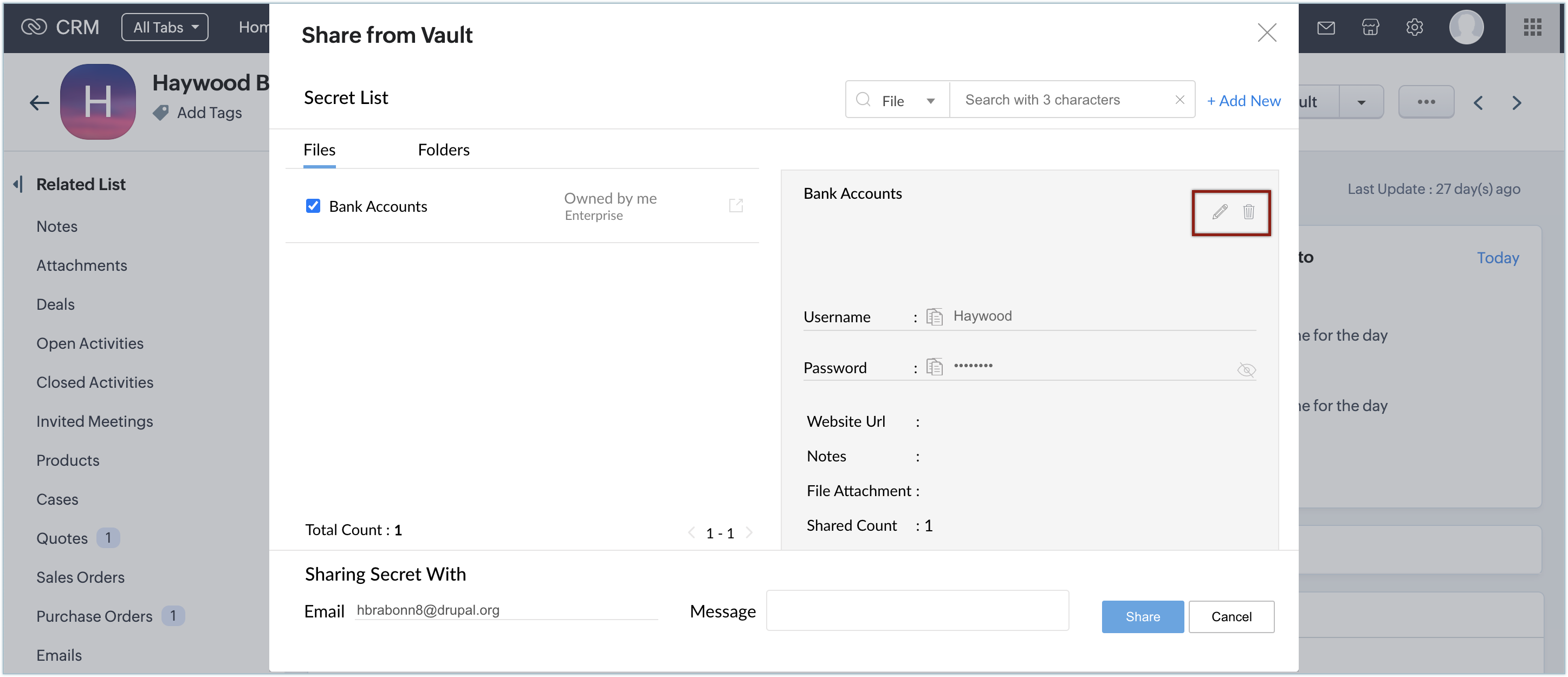Copy the Username using the copy icon
This screenshot has height=677, width=1568.
[934, 316]
